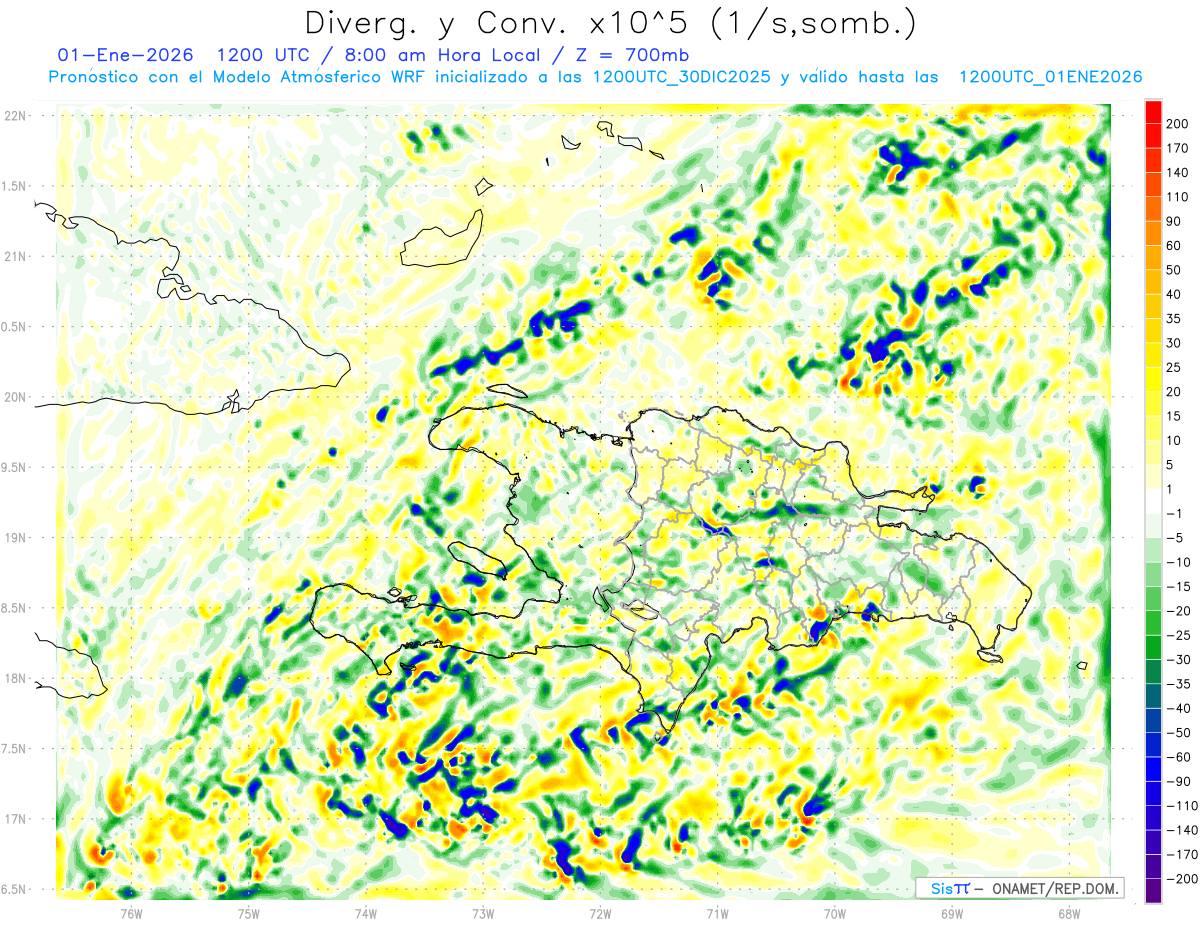Image resolution: width=1200 pixels, height=927 pixels.
Task: Click the positive "110" colorbar label
Action: click(x=1178, y=197)
